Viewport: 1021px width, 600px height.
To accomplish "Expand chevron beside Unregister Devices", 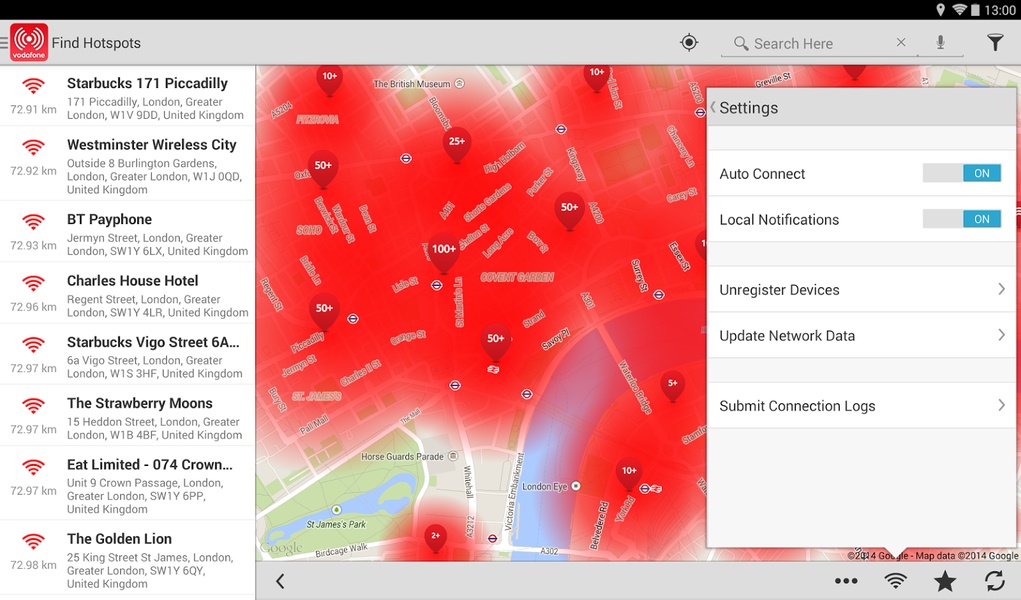I will pos(1001,289).
